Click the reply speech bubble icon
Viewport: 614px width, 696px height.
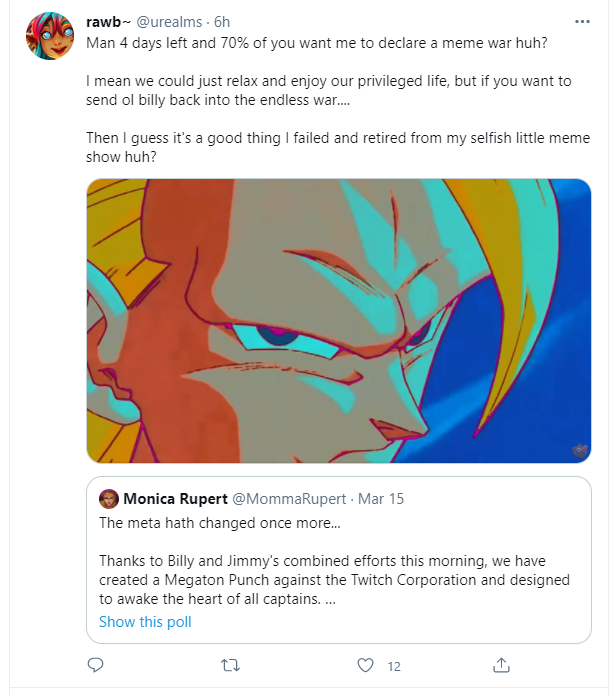[95, 665]
